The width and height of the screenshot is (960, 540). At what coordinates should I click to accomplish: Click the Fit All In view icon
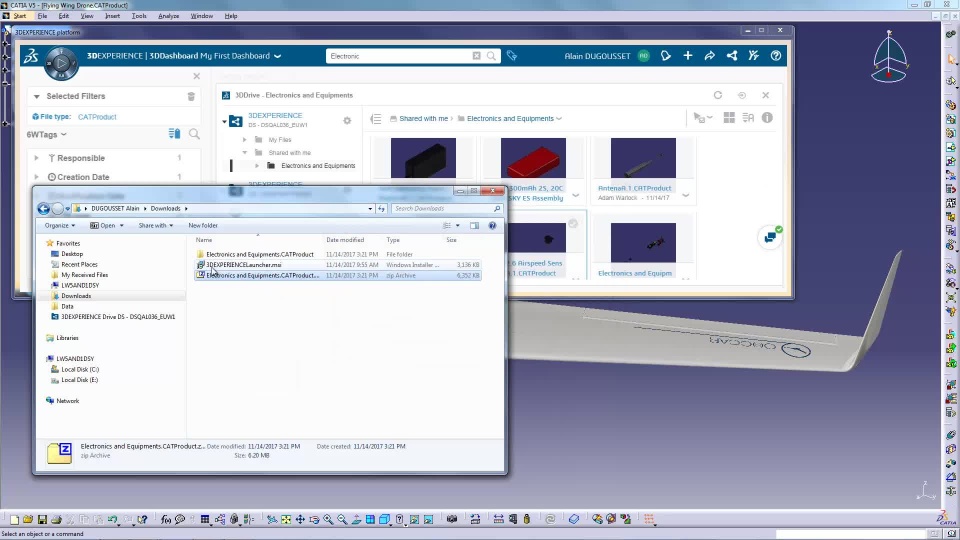click(286, 519)
